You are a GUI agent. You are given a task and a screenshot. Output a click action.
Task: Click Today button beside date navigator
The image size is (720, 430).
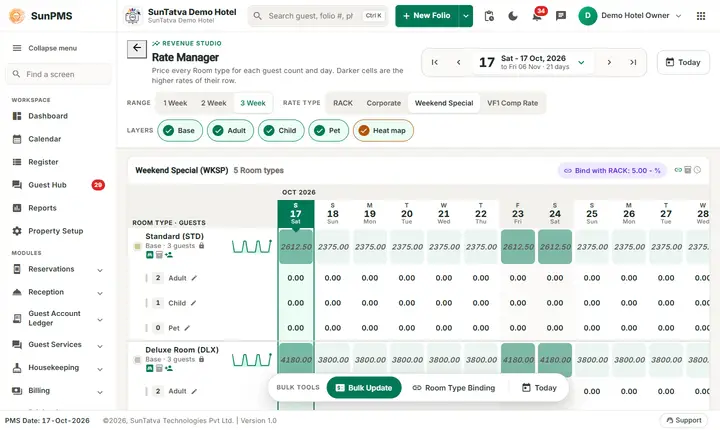[683, 62]
